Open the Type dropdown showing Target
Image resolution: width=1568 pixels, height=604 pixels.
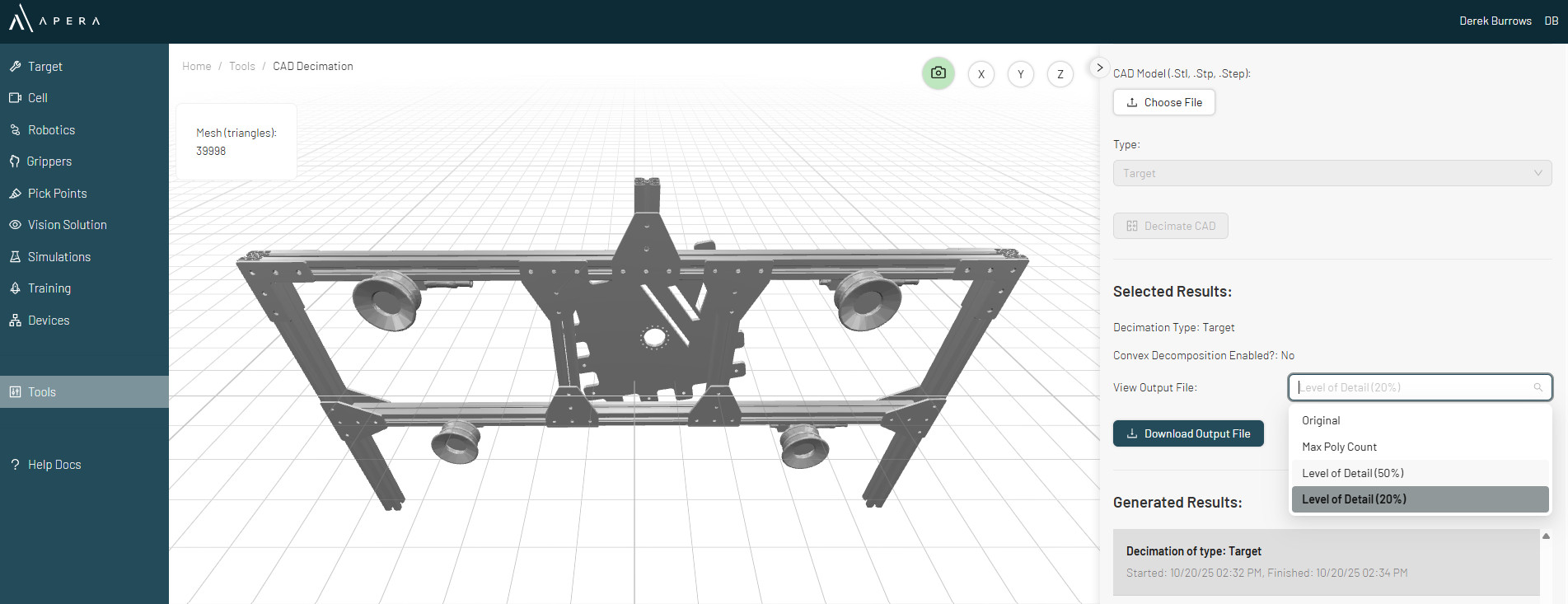[x=1332, y=173]
